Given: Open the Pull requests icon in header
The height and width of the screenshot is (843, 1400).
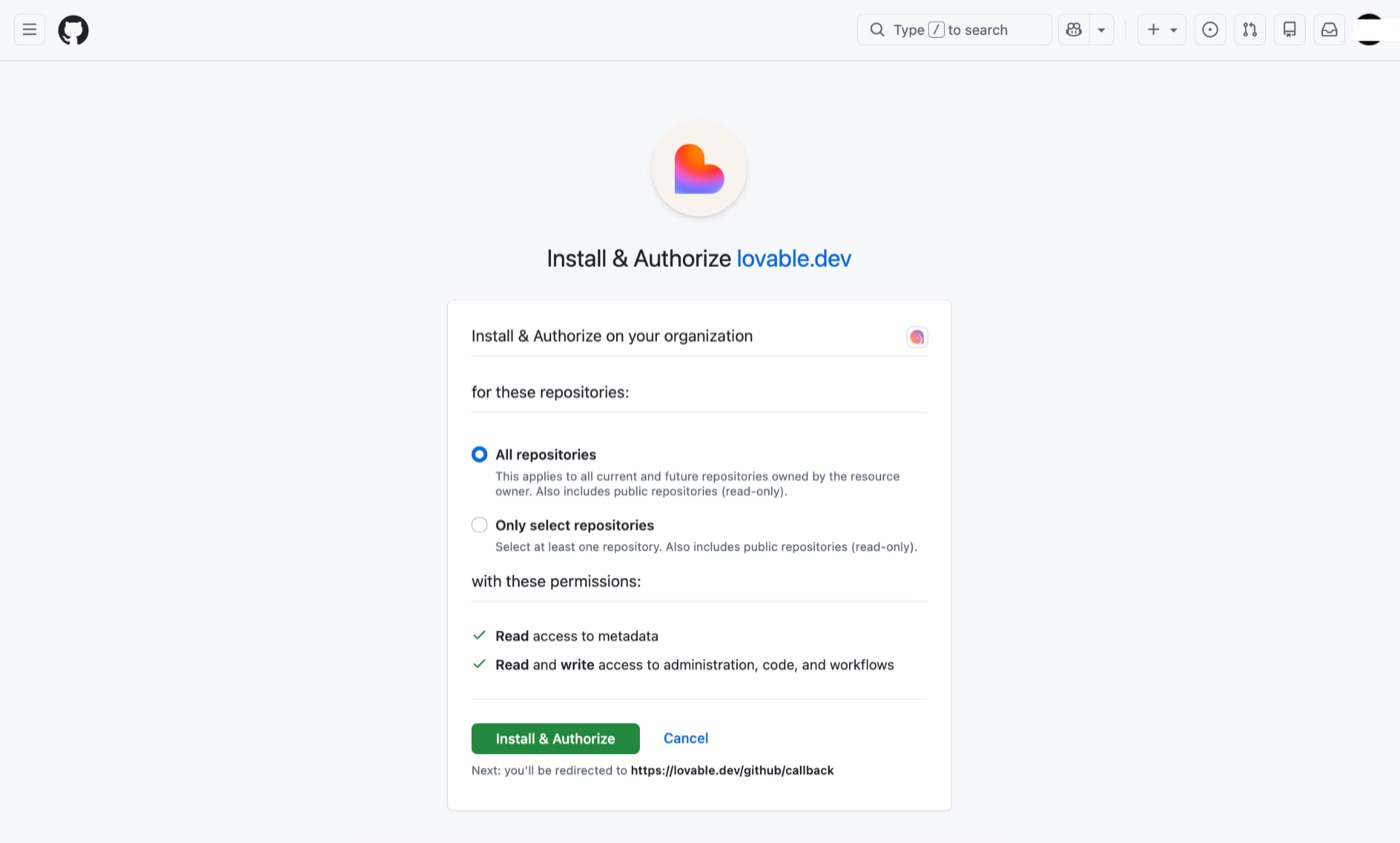Looking at the screenshot, I should pos(1250,30).
